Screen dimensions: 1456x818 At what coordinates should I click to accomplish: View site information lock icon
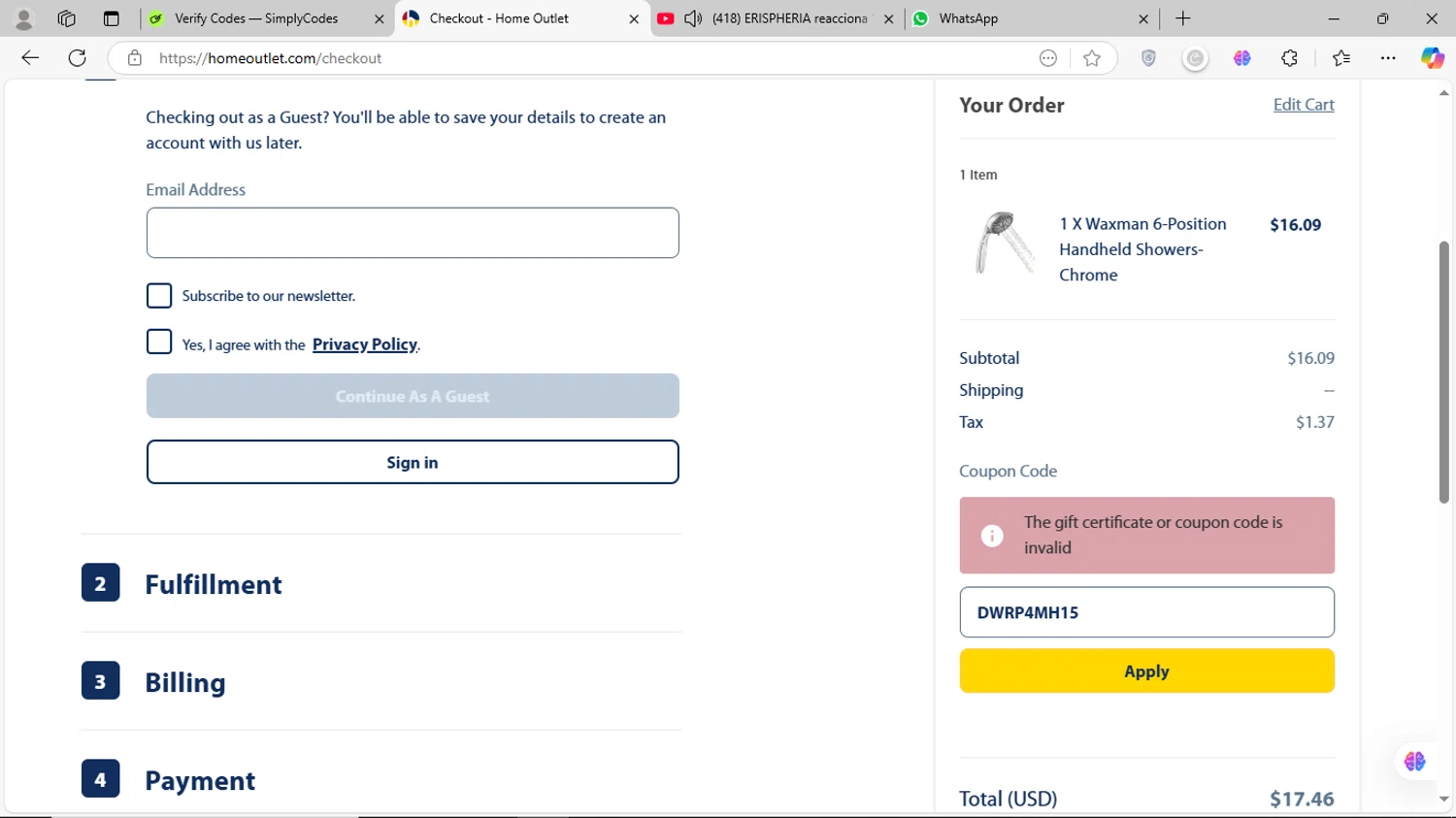(135, 58)
